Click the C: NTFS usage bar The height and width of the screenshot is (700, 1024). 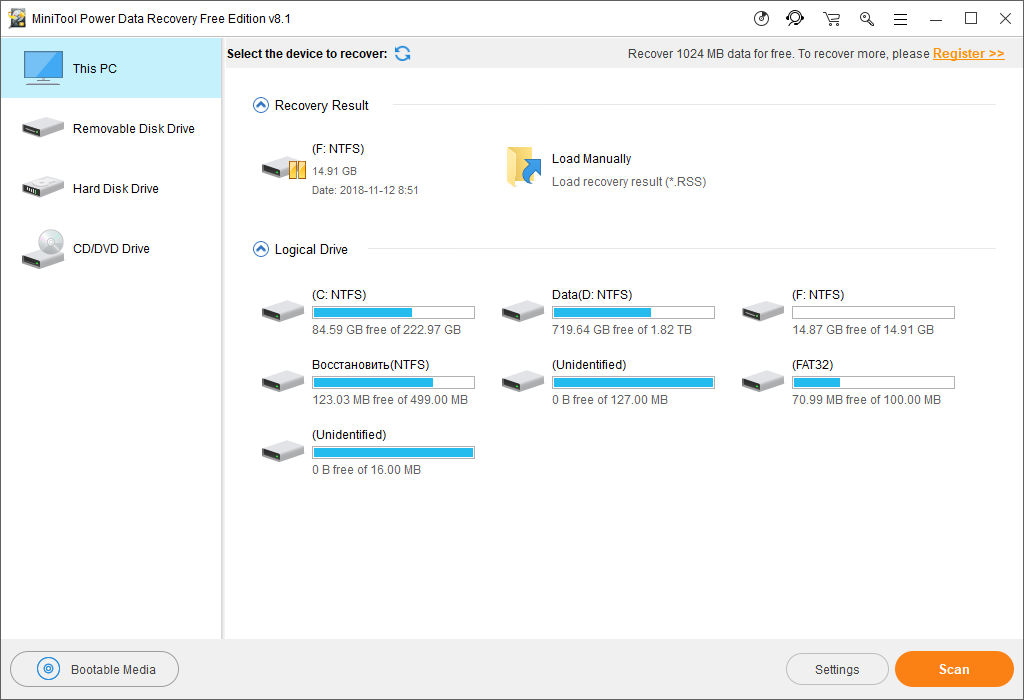pyautogui.click(x=393, y=313)
